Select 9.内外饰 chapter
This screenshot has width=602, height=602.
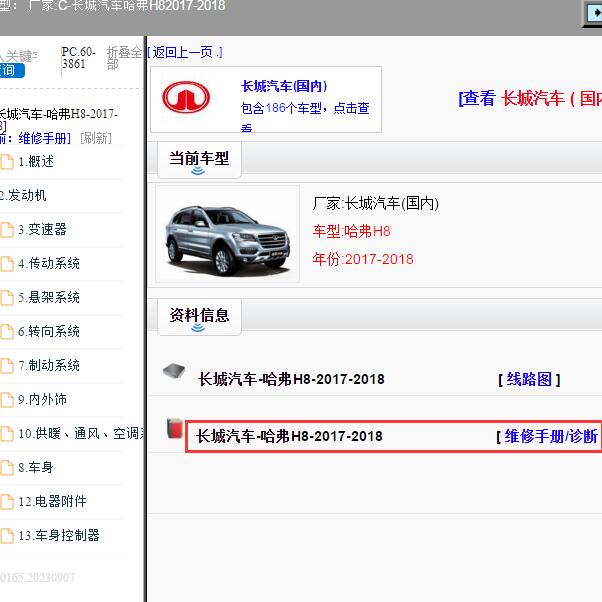pyautogui.click(x=42, y=400)
